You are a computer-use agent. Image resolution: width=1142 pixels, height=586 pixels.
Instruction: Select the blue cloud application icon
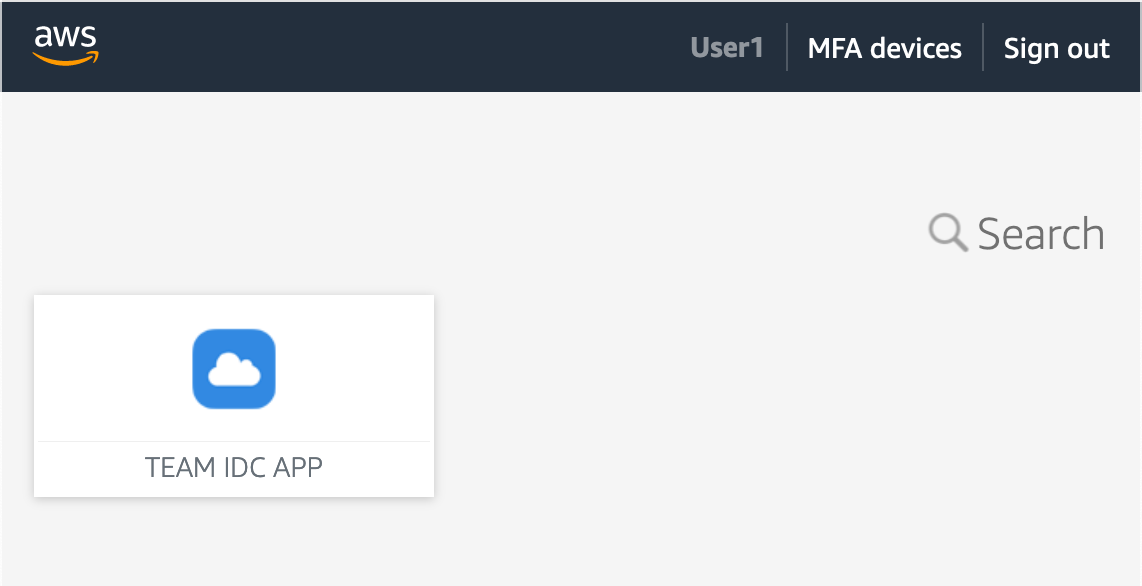[x=233, y=368]
